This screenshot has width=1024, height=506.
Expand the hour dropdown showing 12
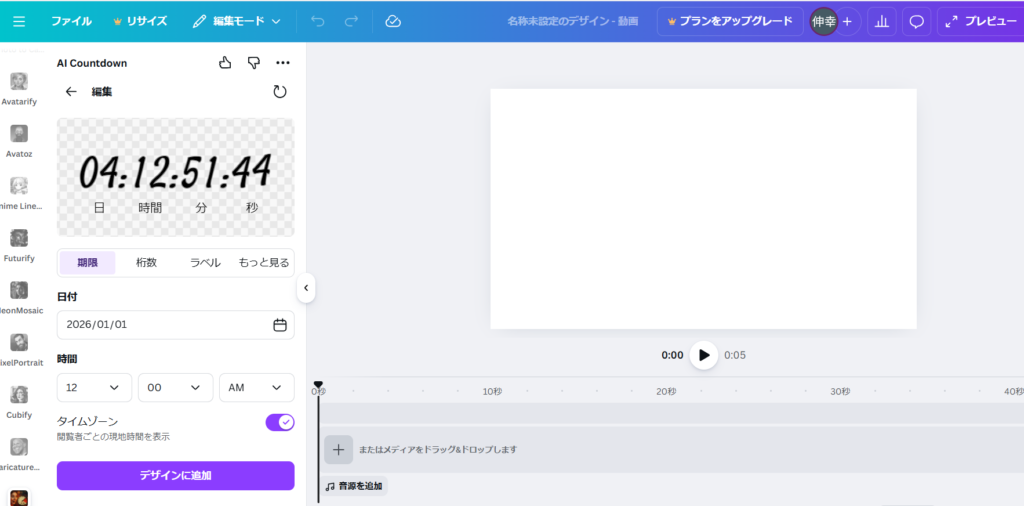tap(94, 387)
